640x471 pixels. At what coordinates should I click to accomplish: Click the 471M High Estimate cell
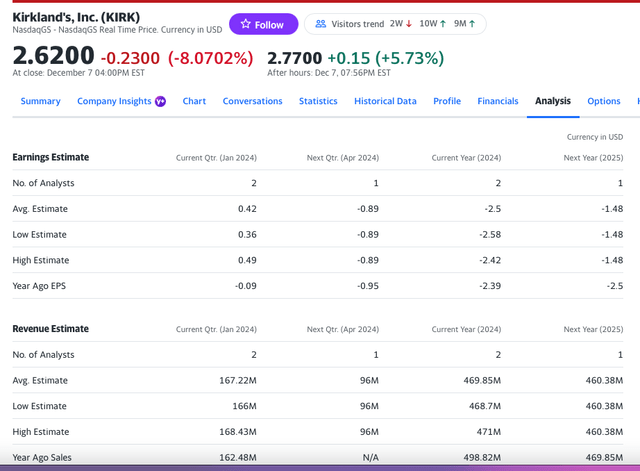click(489, 432)
